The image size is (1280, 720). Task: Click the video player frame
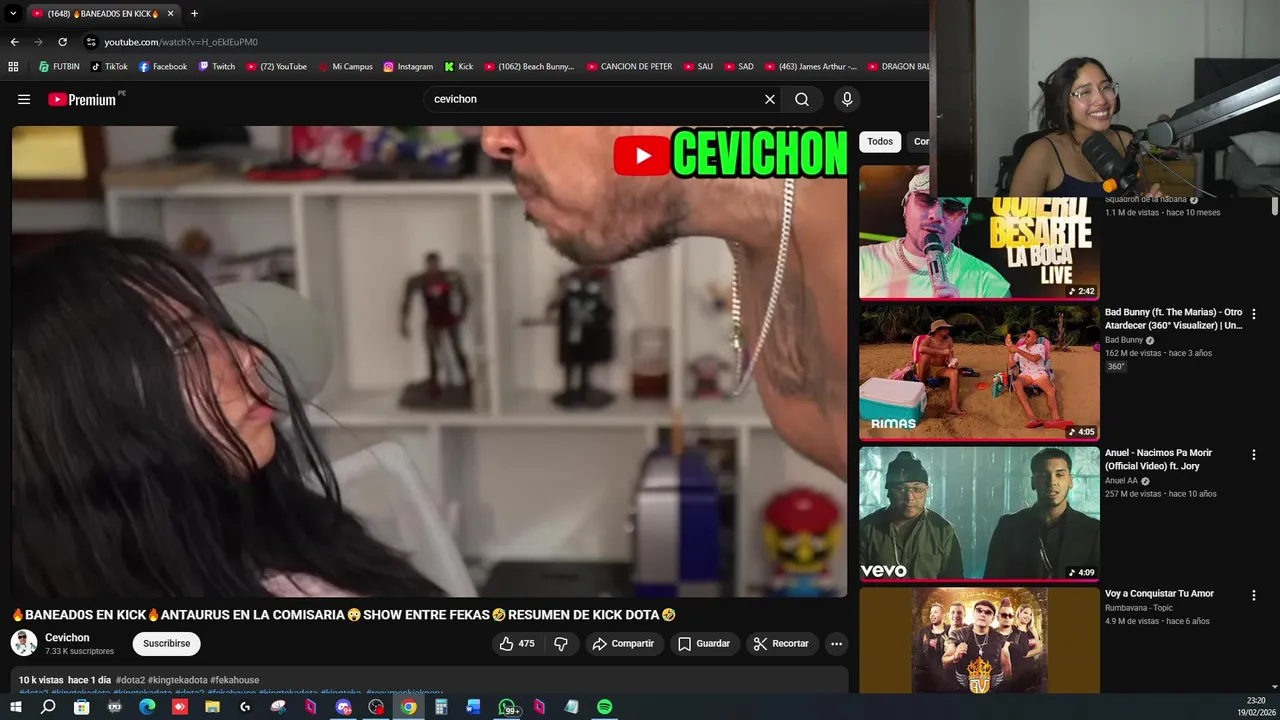point(429,362)
